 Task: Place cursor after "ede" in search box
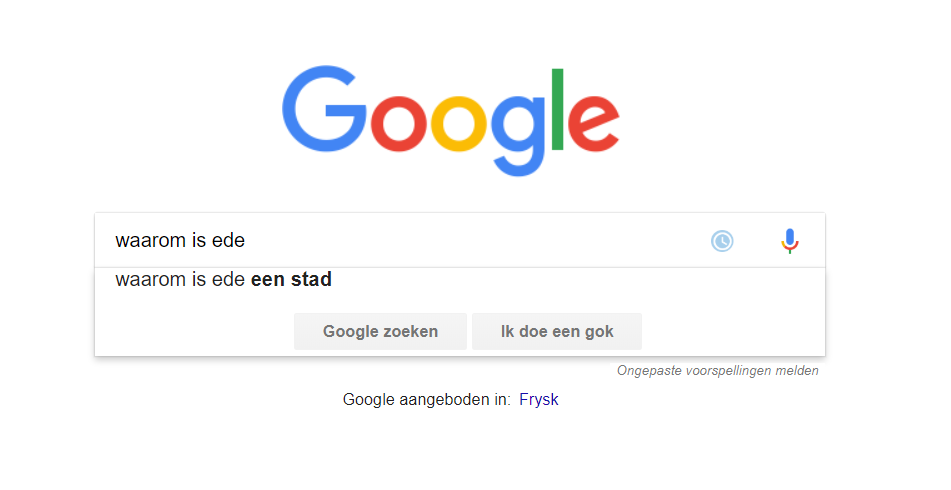tap(246, 241)
